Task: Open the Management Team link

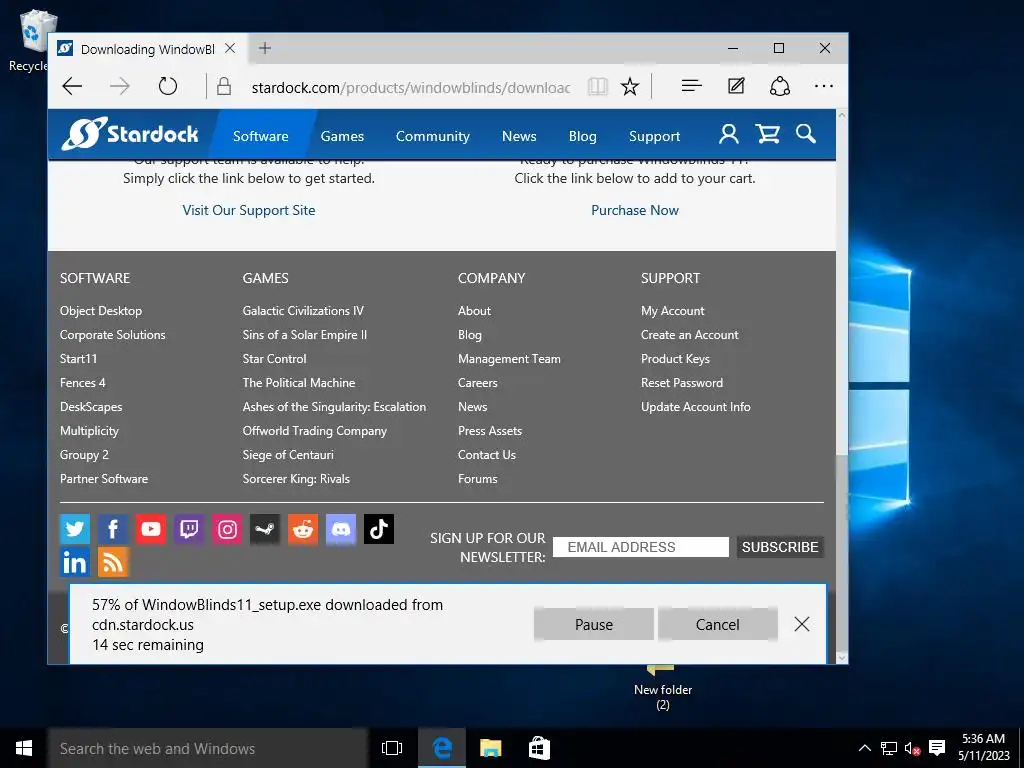Action: pyautogui.click(x=509, y=359)
